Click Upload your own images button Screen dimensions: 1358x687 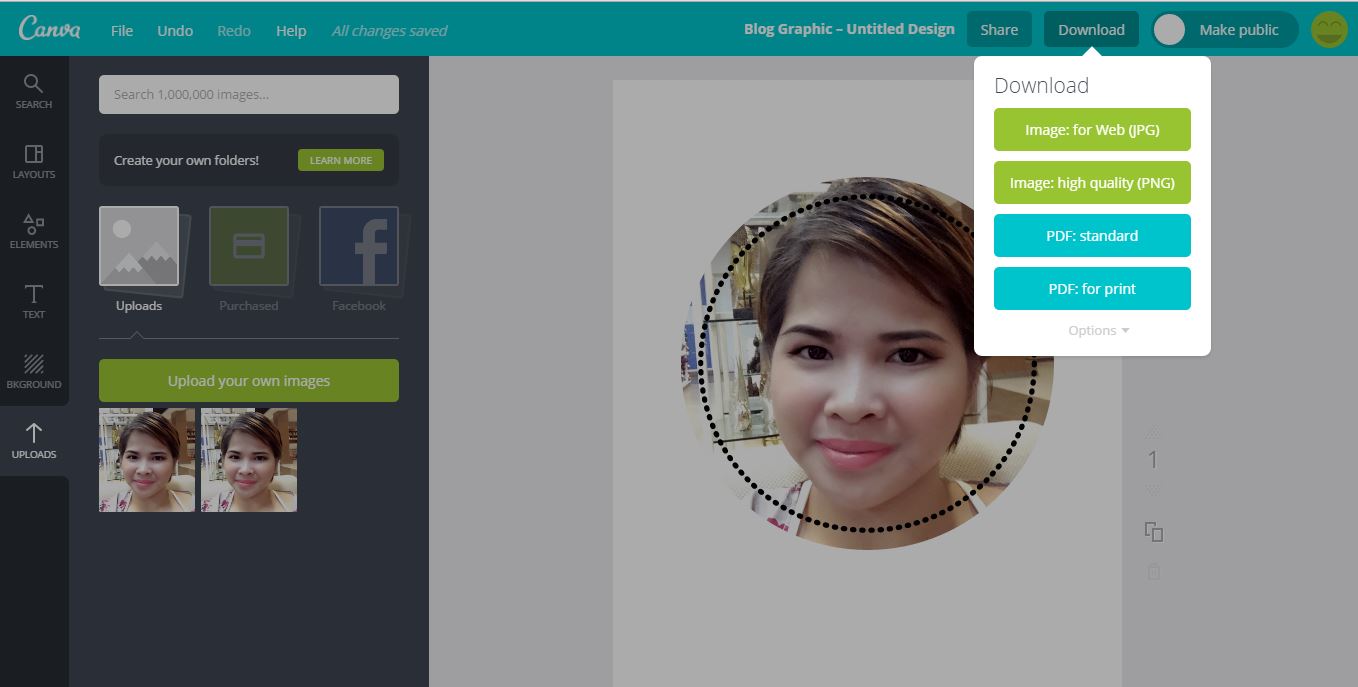pos(249,381)
